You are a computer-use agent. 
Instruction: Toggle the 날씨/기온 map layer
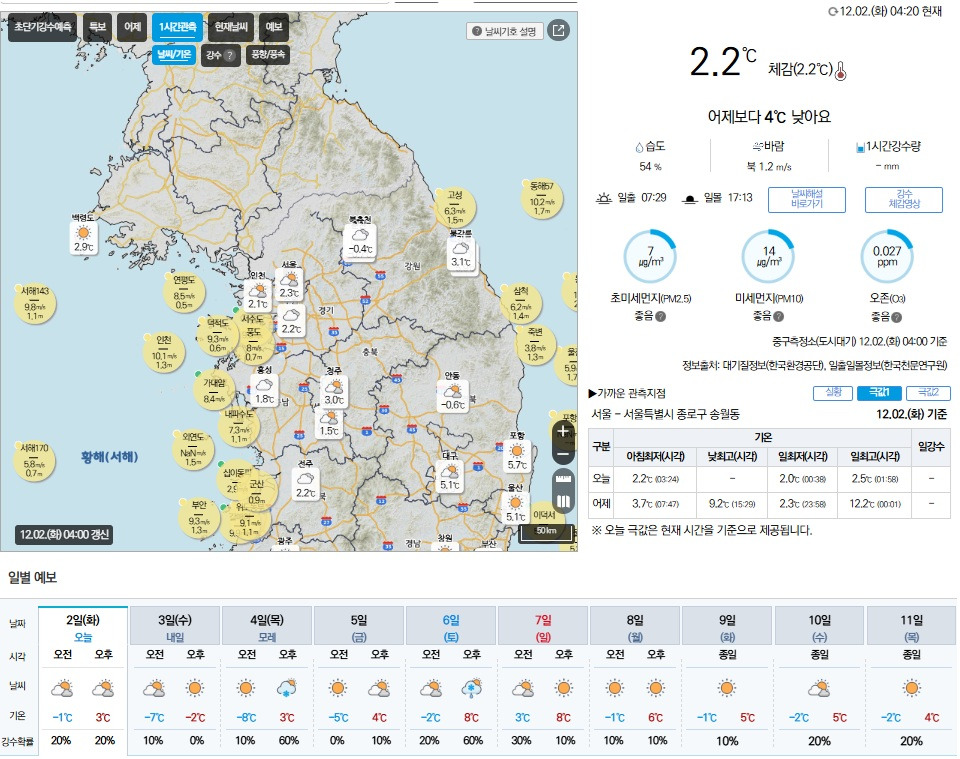point(174,54)
